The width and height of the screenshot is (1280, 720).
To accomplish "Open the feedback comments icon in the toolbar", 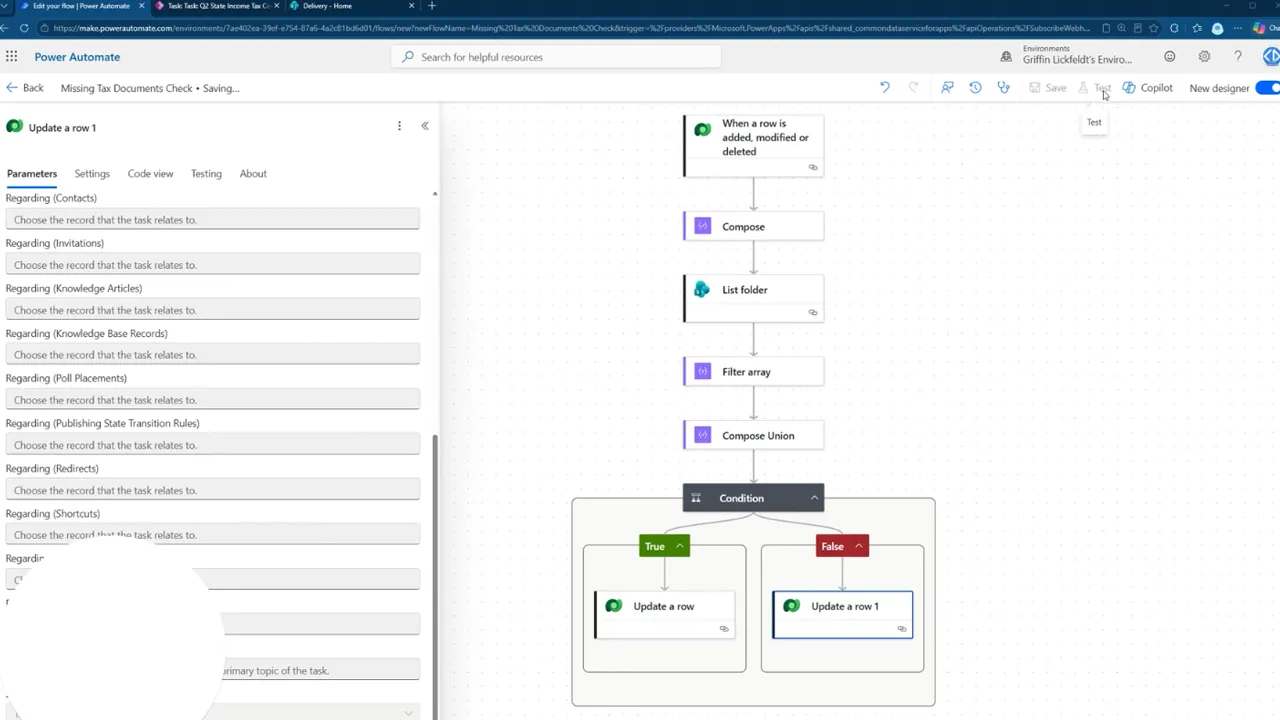I will pyautogui.click(x=947, y=88).
